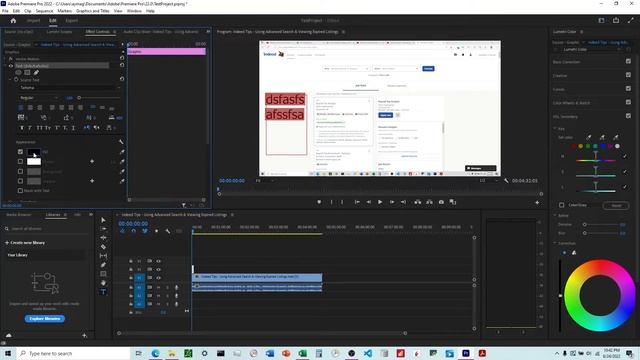Image resolution: width=640 pixels, height=360 pixels.
Task: Collapse the Correction section in Lumetri
Action: coord(555,243)
